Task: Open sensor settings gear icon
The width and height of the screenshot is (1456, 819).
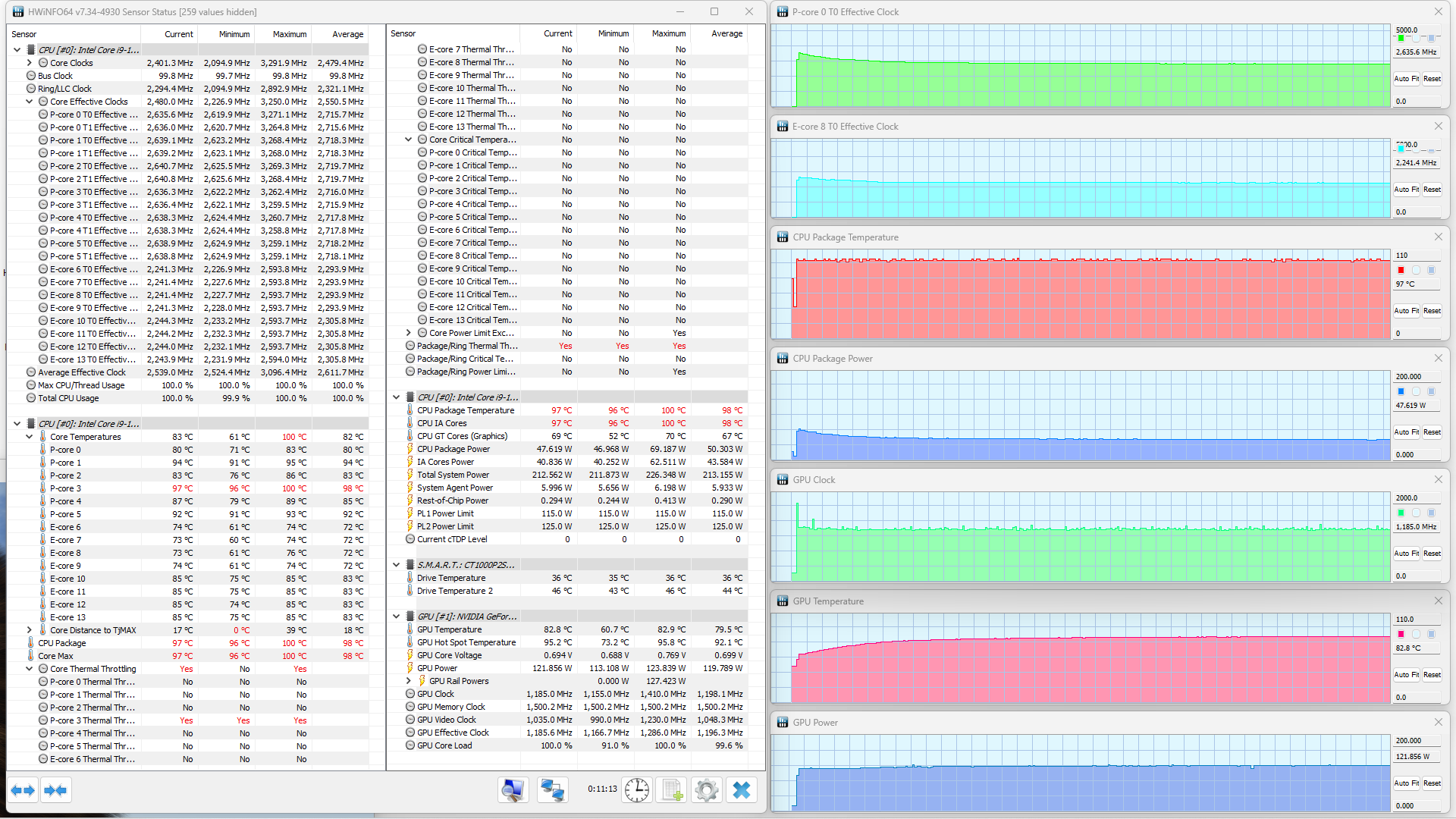Action: pos(706,790)
